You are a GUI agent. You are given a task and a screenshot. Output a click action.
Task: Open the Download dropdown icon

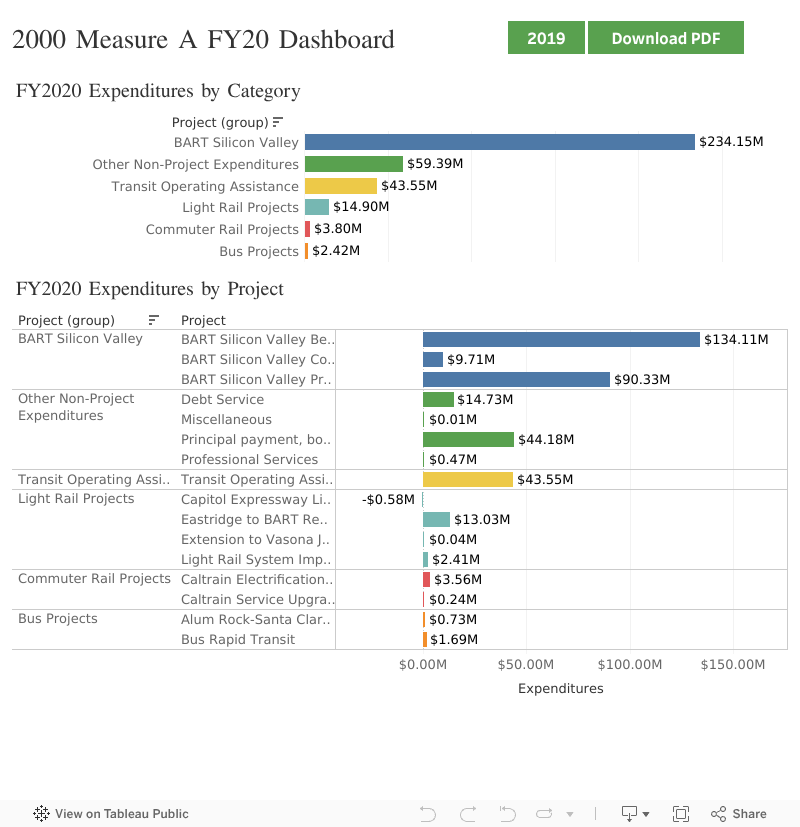tap(635, 814)
